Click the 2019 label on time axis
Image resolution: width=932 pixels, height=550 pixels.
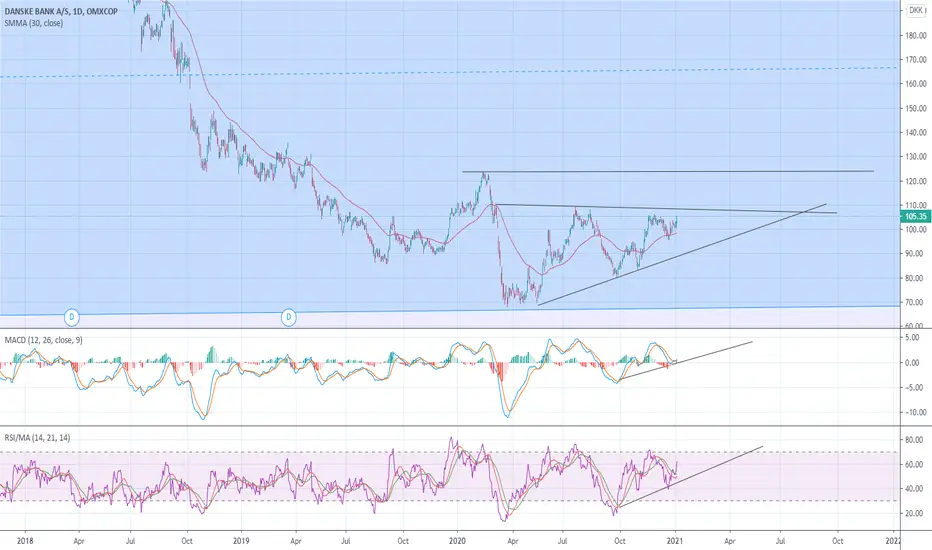pos(241,541)
